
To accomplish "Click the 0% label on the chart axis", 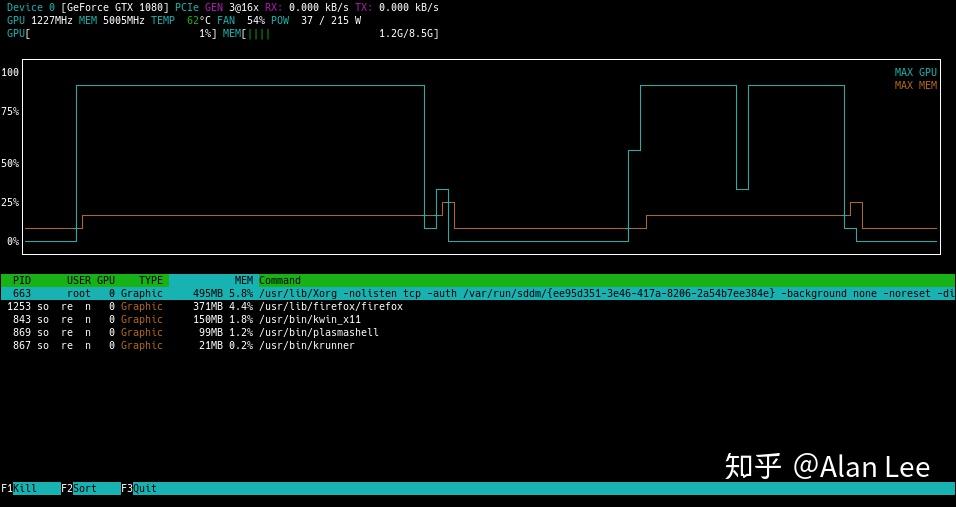I will pyautogui.click(x=13, y=241).
